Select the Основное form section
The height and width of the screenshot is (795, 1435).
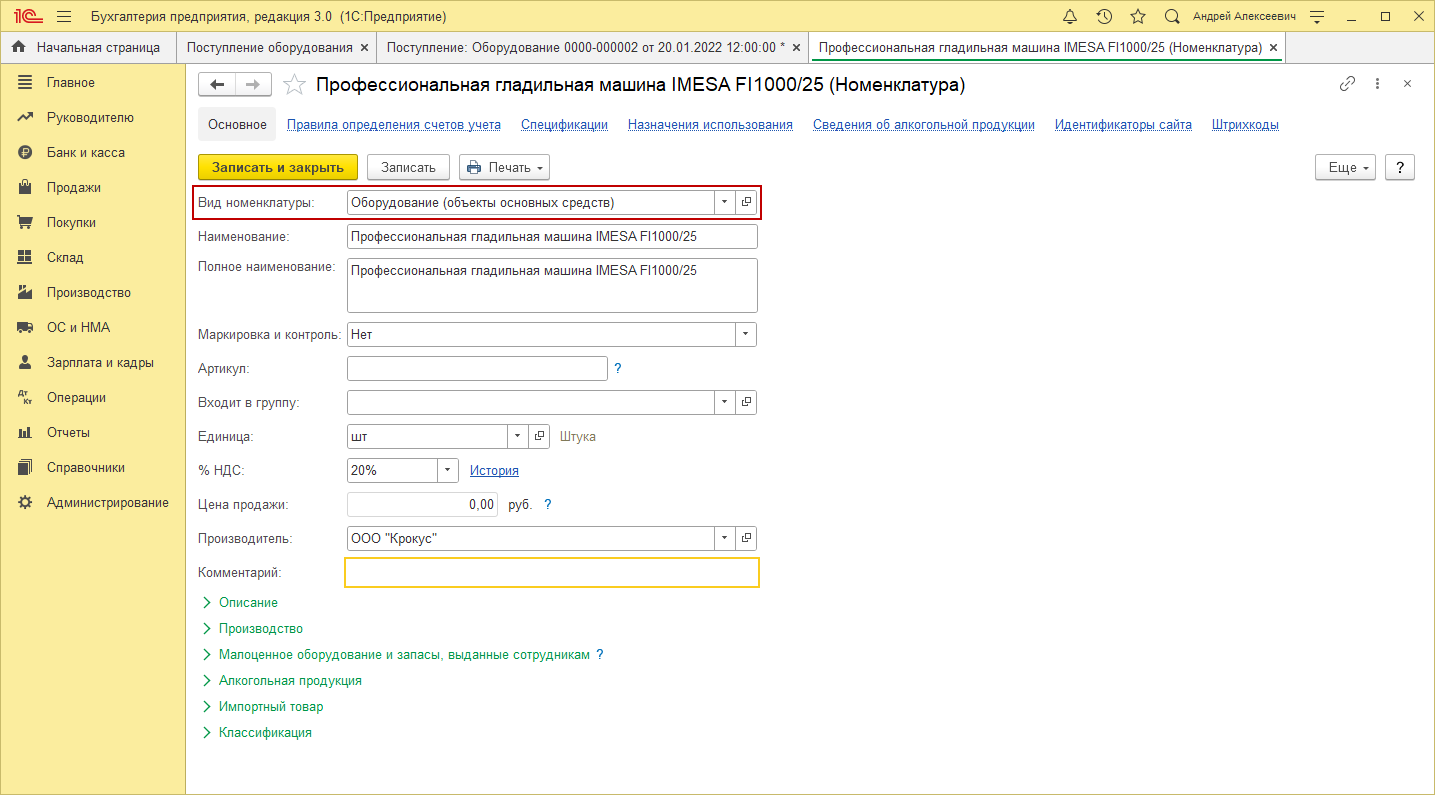(x=237, y=125)
